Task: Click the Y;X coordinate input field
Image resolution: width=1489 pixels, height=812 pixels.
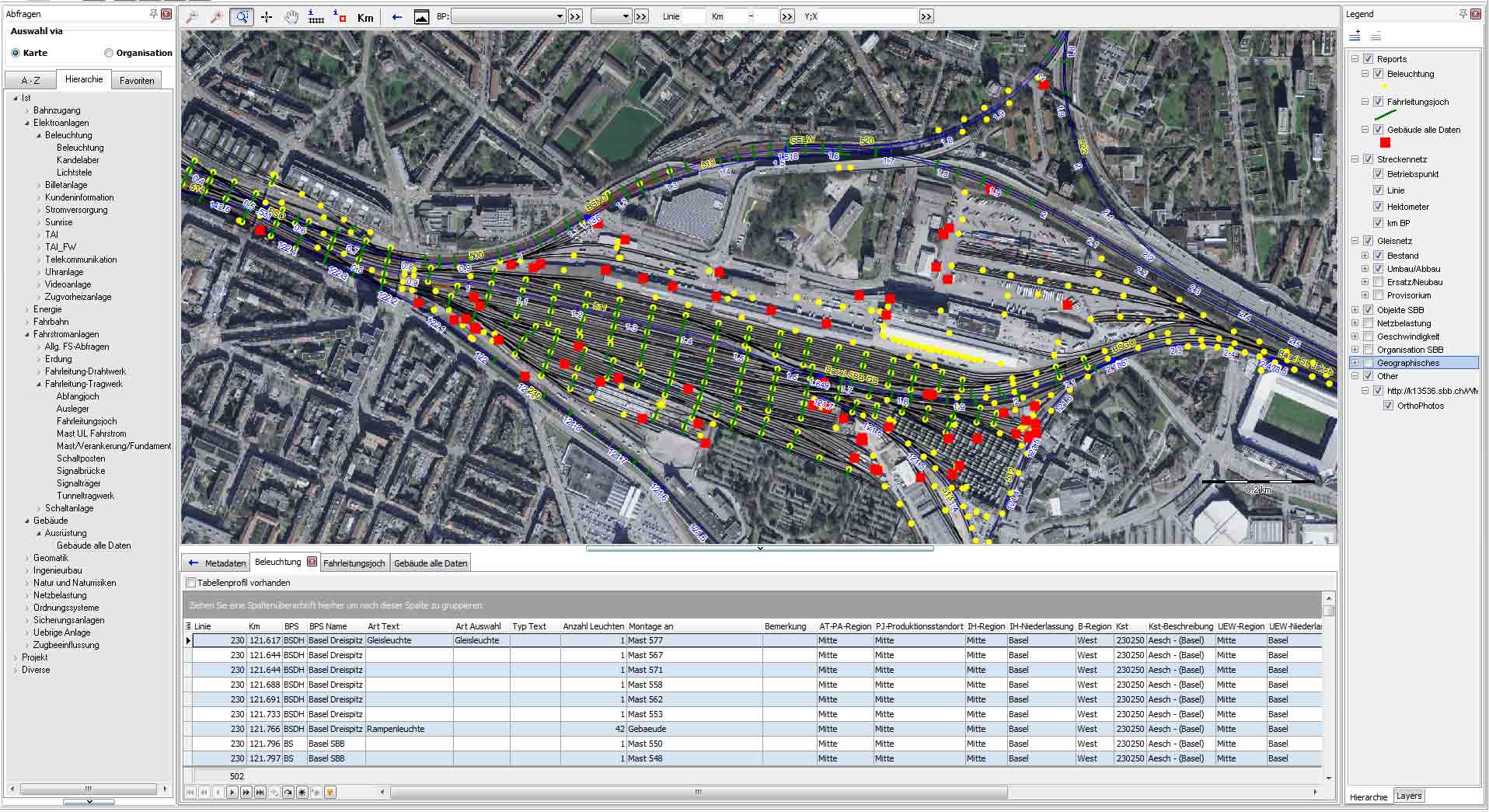Action: (868, 16)
